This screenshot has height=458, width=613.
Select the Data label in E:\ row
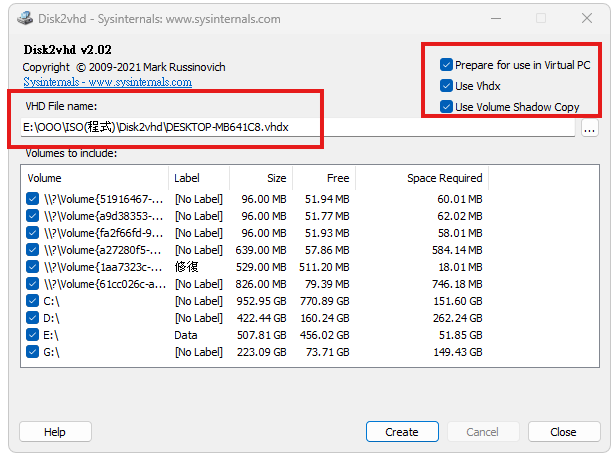pos(186,335)
